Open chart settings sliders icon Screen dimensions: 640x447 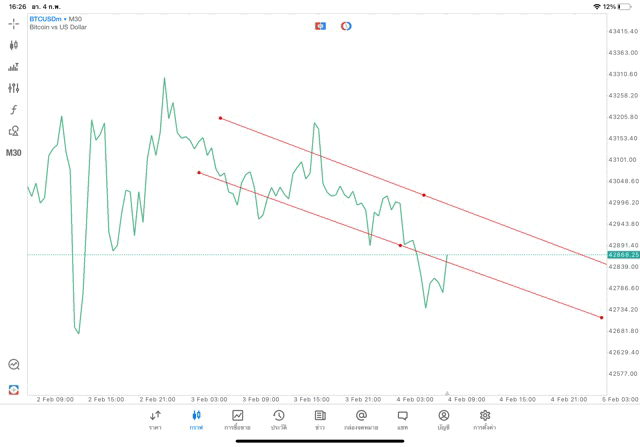coord(14,88)
